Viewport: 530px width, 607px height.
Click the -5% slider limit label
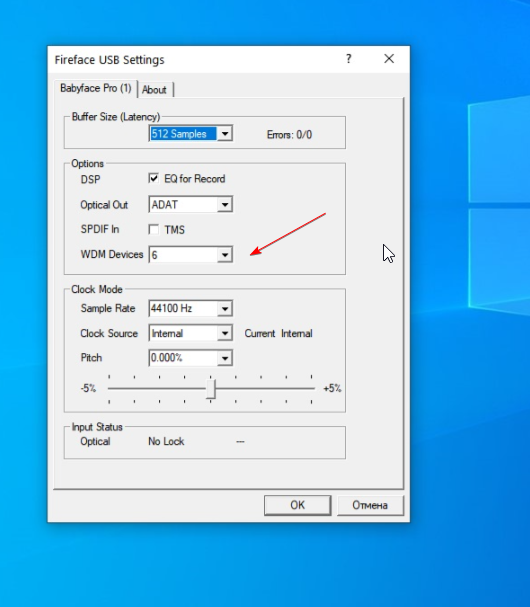tap(88, 388)
